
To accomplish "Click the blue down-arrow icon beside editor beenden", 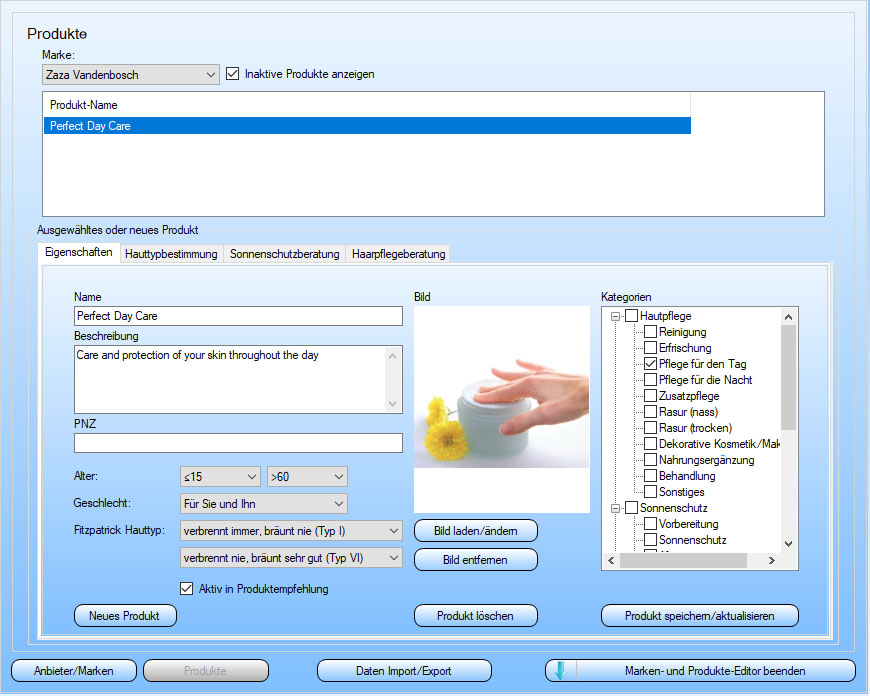I will 561,670.
